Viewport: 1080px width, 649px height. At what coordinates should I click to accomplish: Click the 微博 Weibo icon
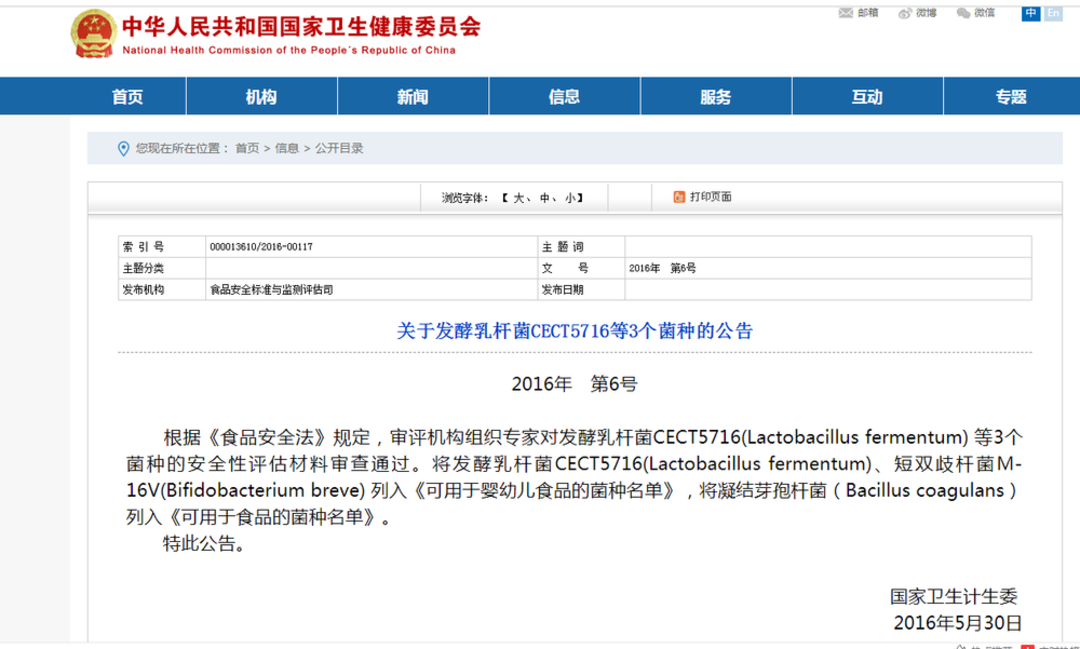click(x=905, y=13)
